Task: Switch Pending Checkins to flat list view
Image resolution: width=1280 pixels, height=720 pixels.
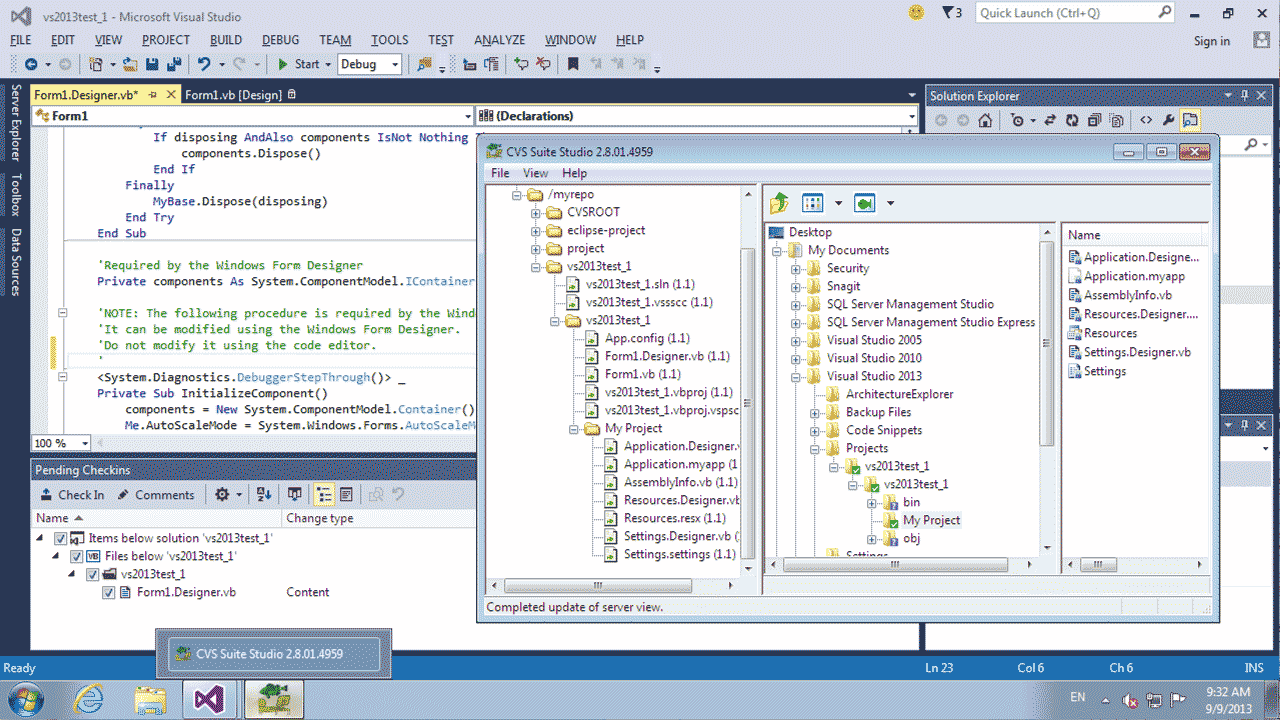Action: 346,494
